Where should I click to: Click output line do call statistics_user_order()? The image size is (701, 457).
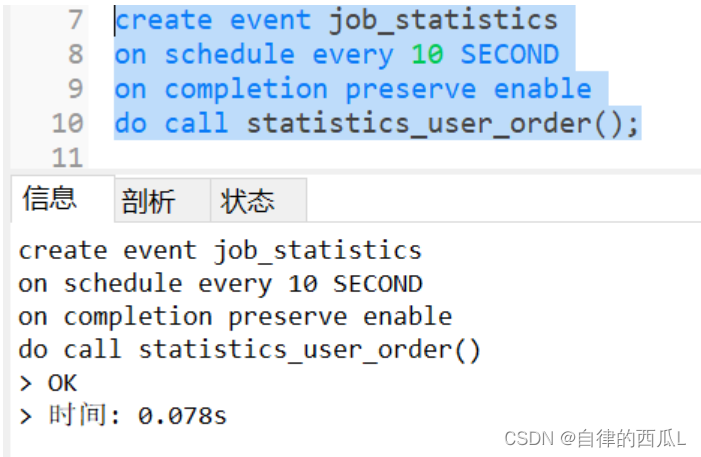tap(249, 350)
